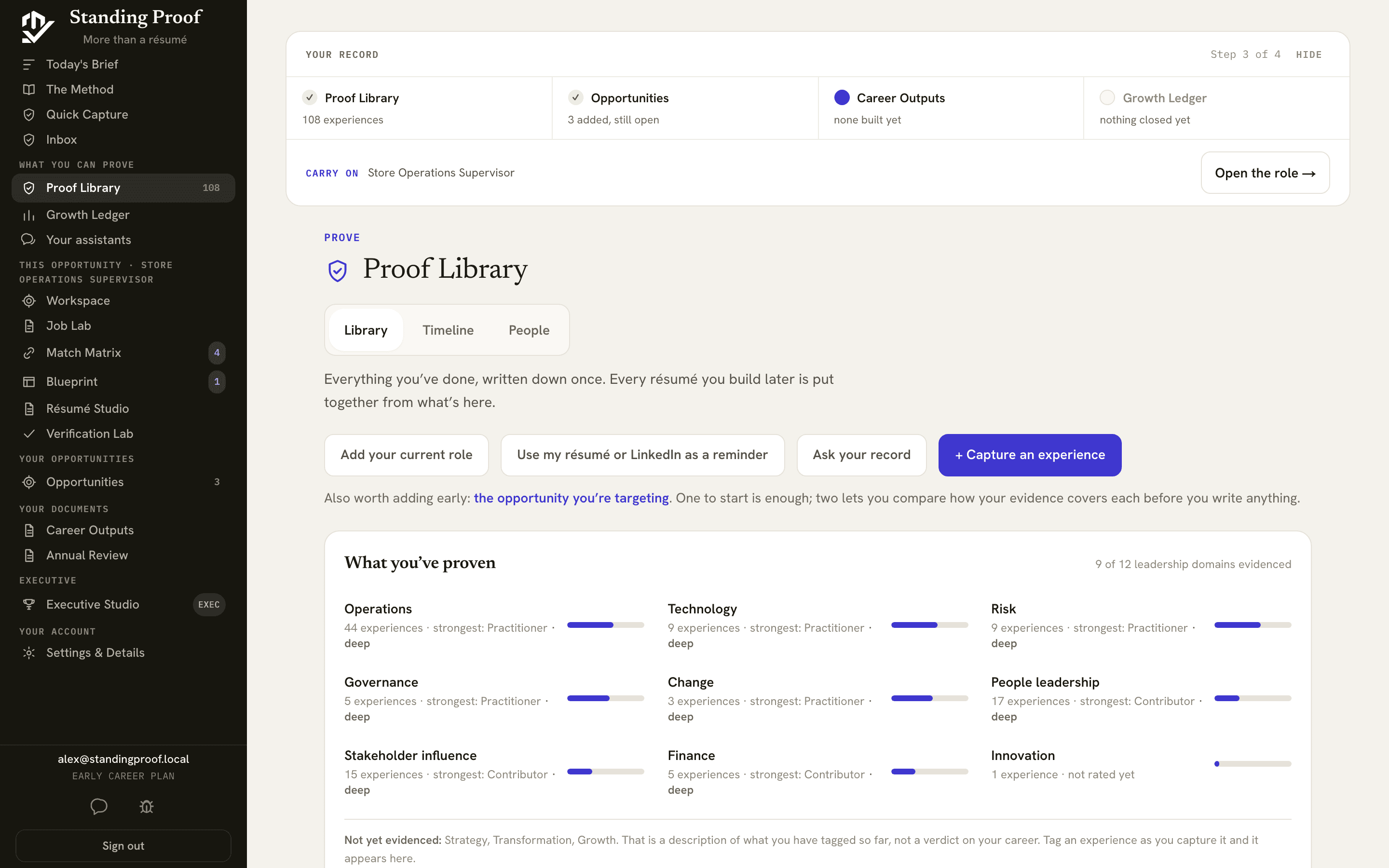Click the Match Matrix link icon
1389x868 pixels.
click(29, 353)
